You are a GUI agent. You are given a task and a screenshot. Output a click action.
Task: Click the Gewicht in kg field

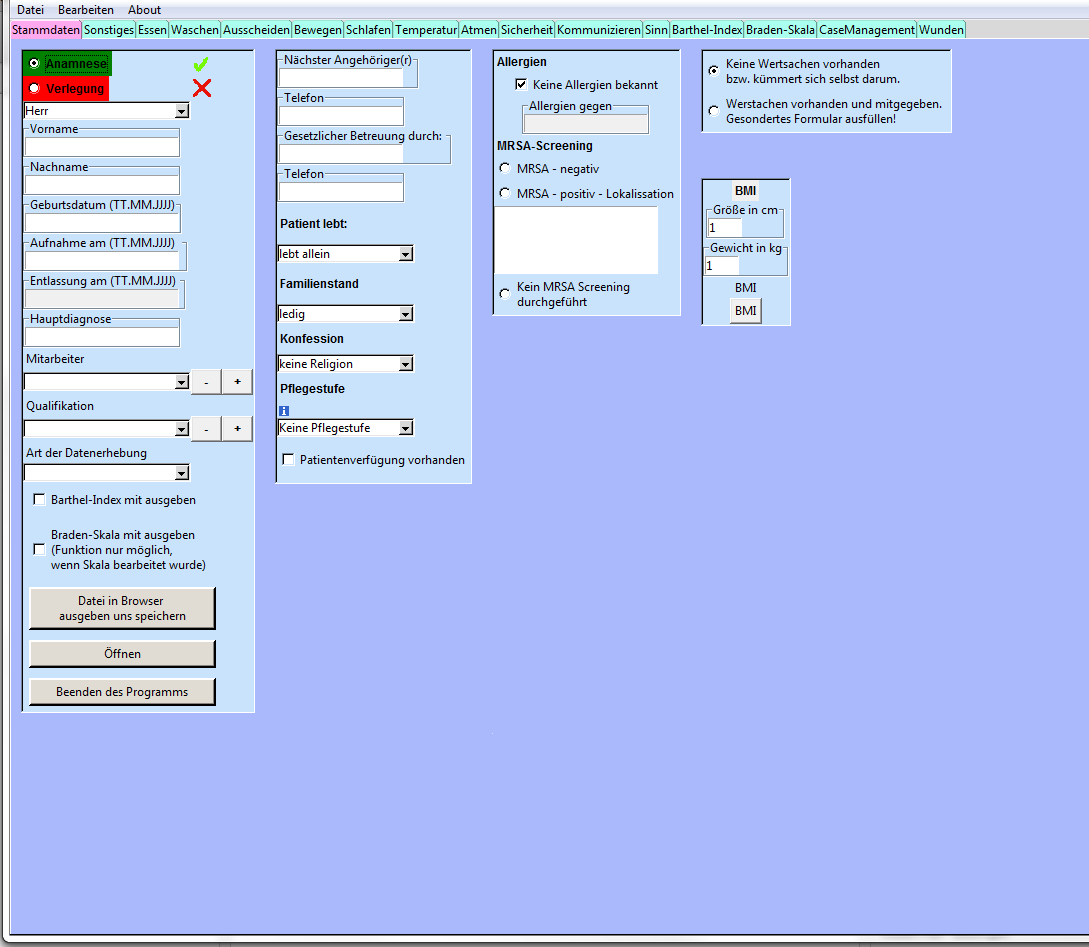[x=722, y=265]
